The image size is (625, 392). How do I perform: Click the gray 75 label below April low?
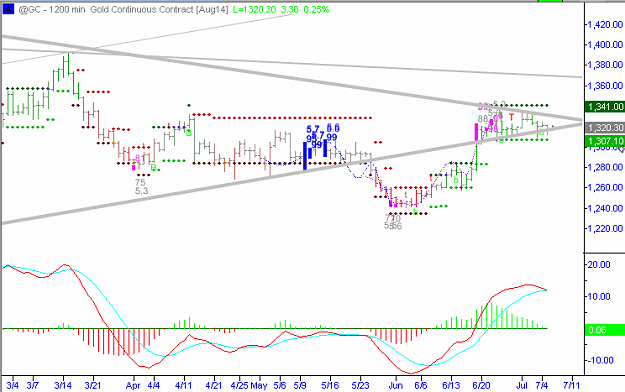tap(140, 183)
